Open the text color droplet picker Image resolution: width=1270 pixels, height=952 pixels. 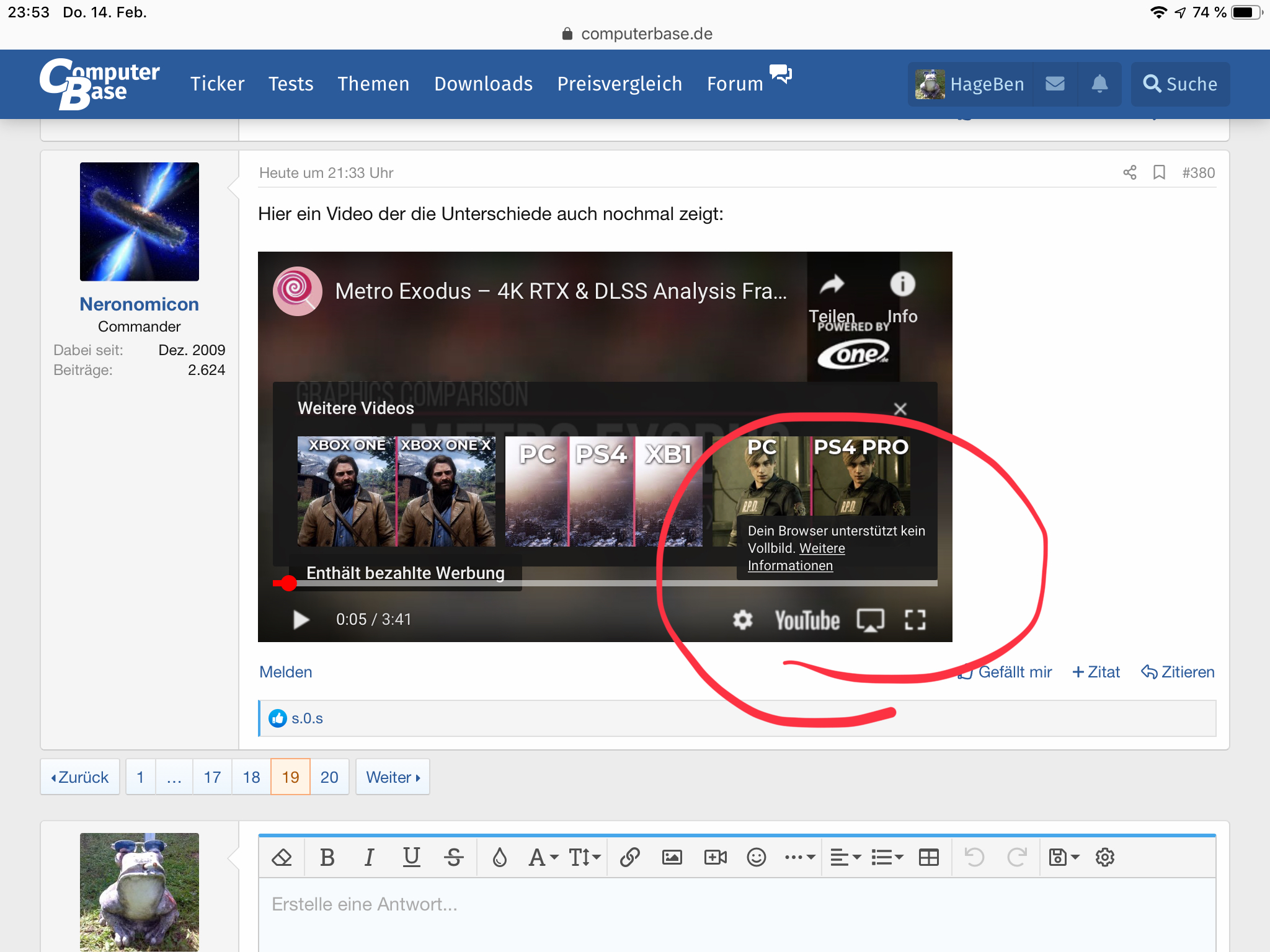pos(500,857)
